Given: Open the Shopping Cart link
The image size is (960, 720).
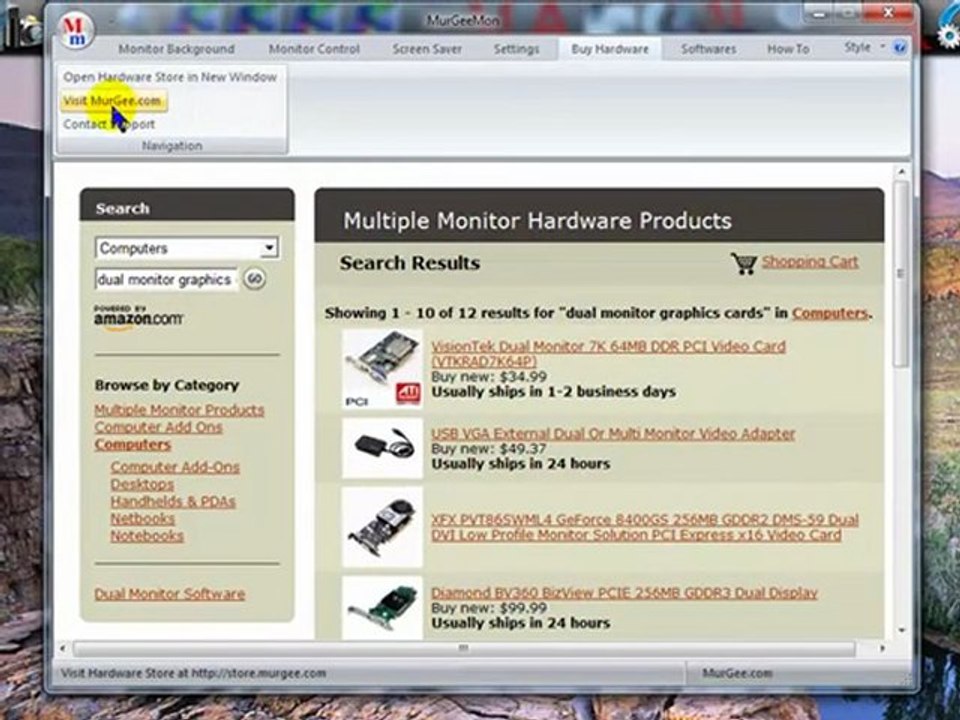Looking at the screenshot, I should [809, 262].
